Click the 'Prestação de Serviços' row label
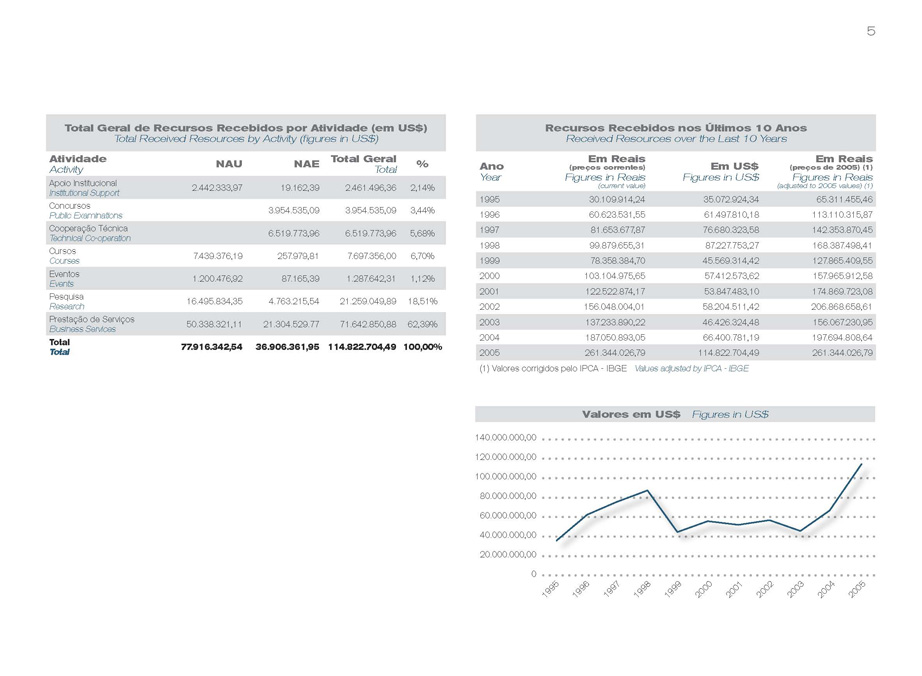This screenshot has width=922, height=676. [91, 319]
